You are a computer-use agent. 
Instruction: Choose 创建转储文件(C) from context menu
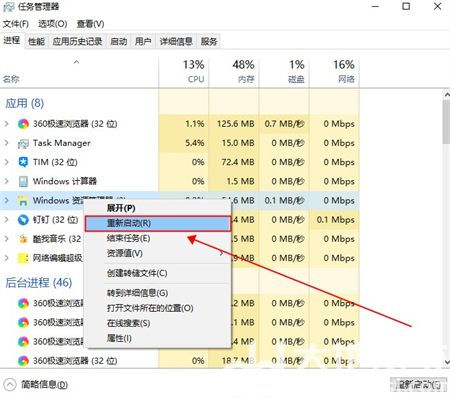(x=157, y=273)
